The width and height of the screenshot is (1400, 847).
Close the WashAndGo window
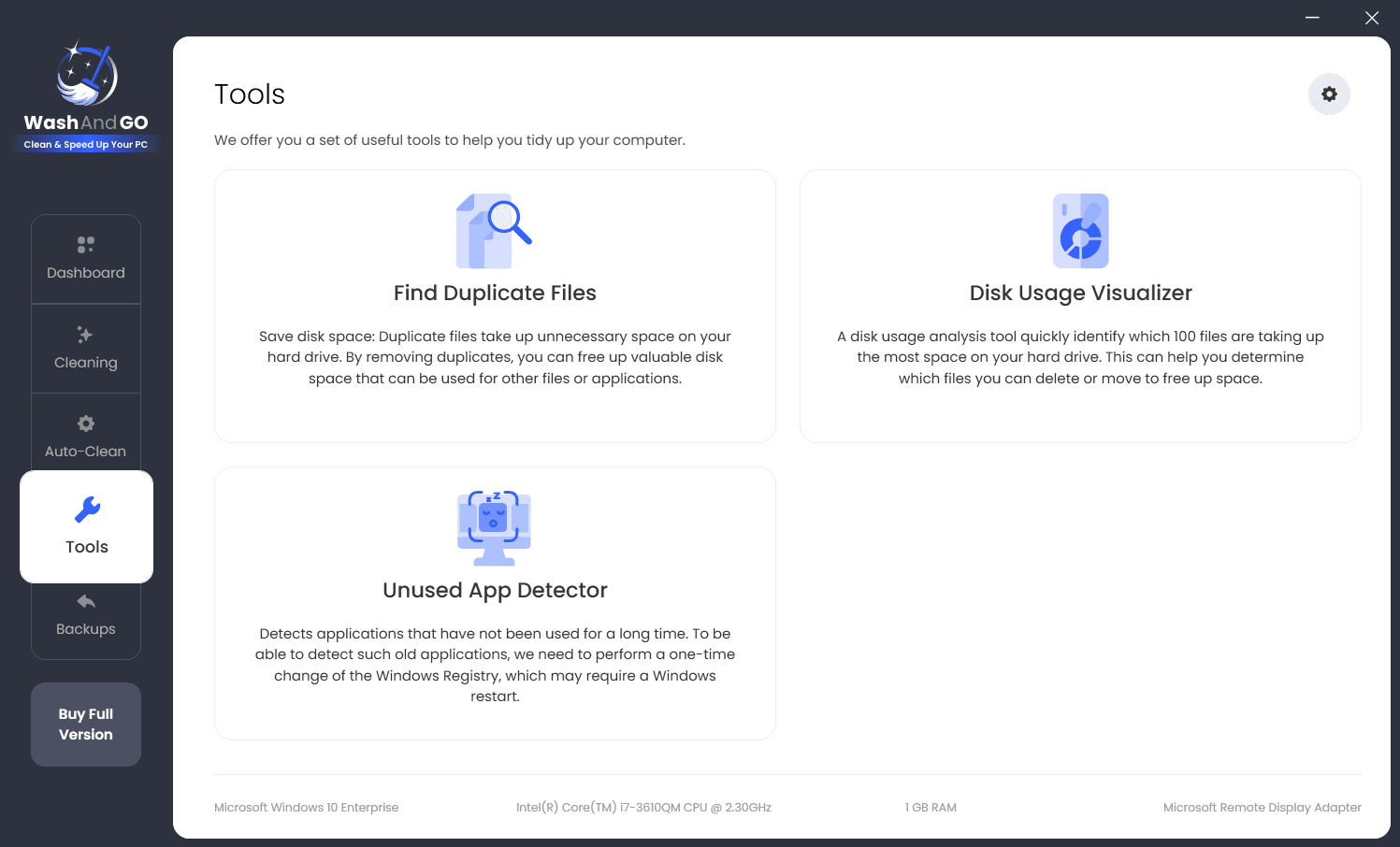click(1372, 18)
